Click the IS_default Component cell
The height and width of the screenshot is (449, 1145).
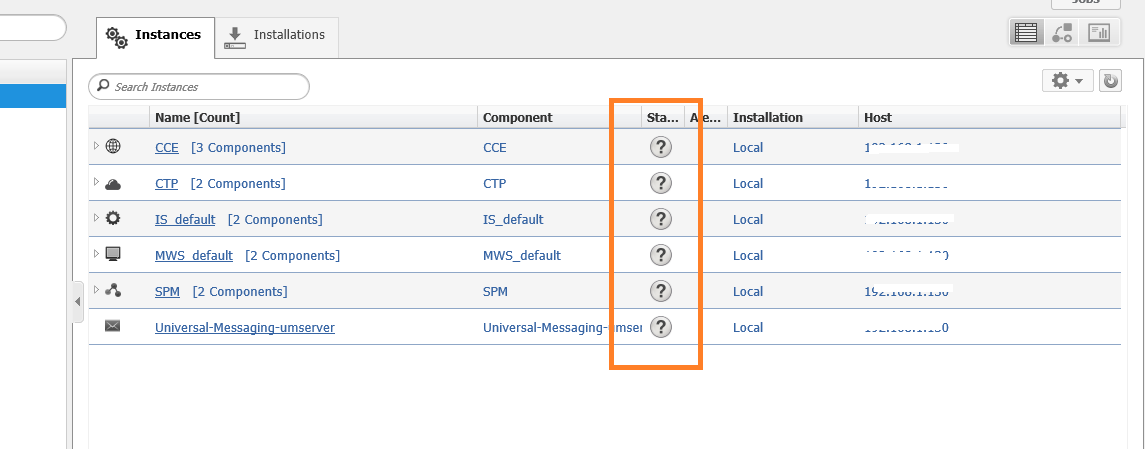click(513, 219)
